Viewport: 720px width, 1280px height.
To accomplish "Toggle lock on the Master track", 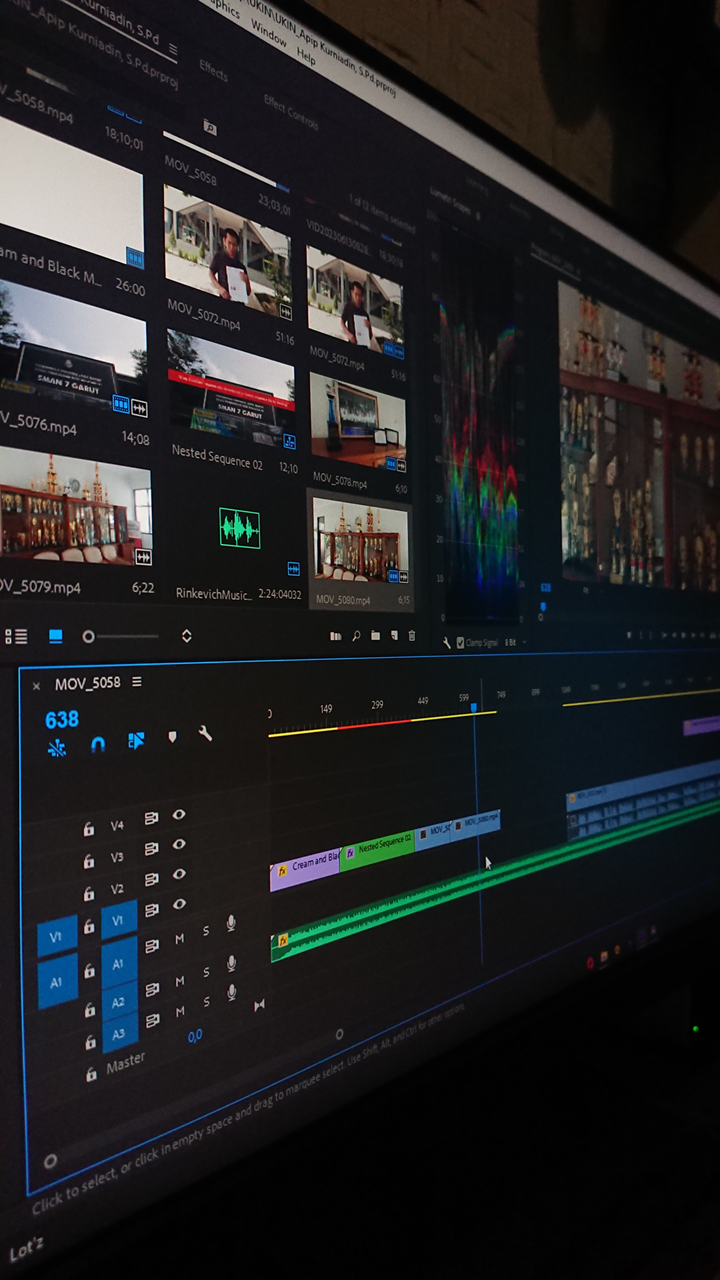I will pos(91,1074).
